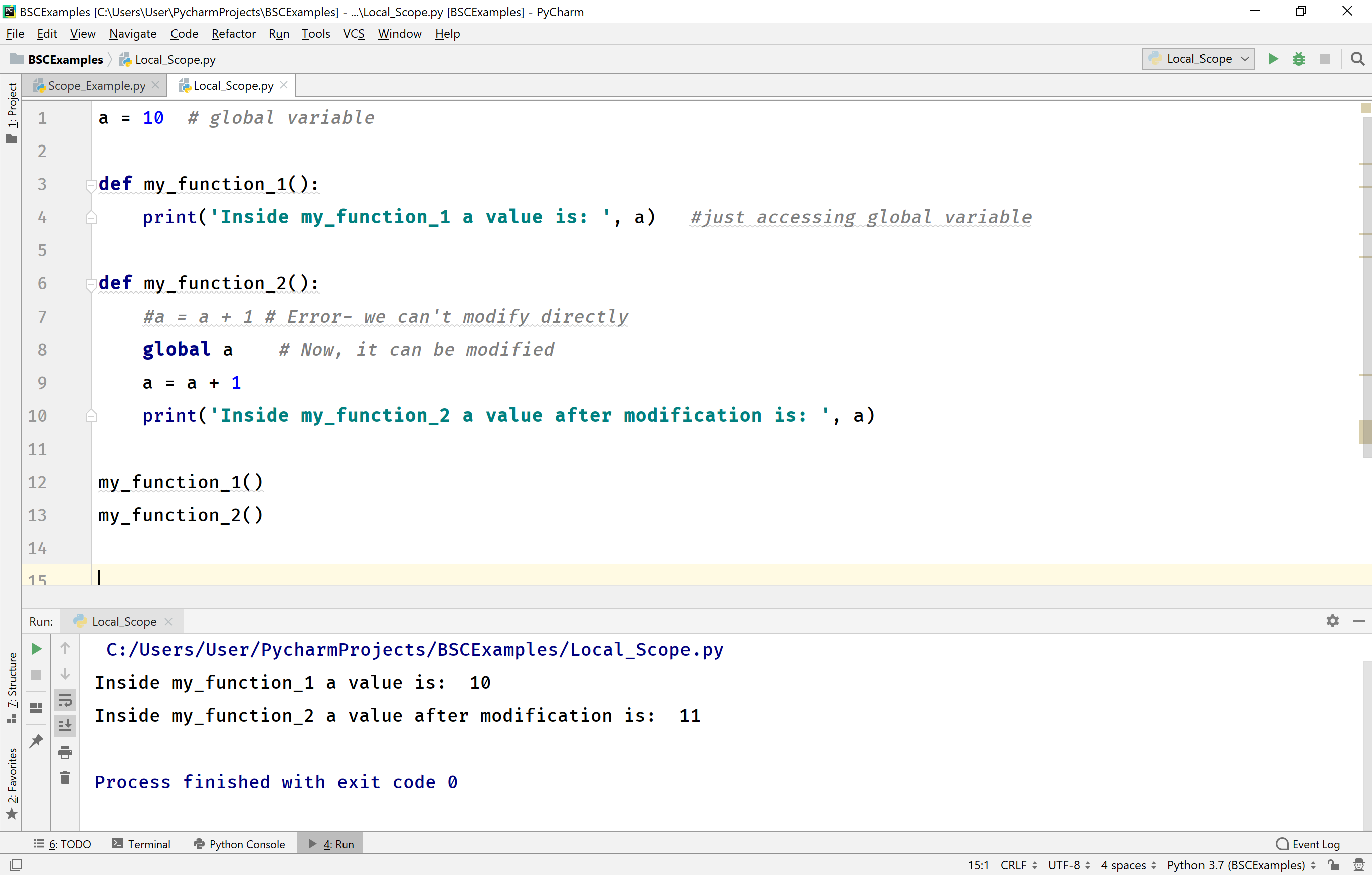
Task: Open the Refactor menu
Action: (x=233, y=33)
